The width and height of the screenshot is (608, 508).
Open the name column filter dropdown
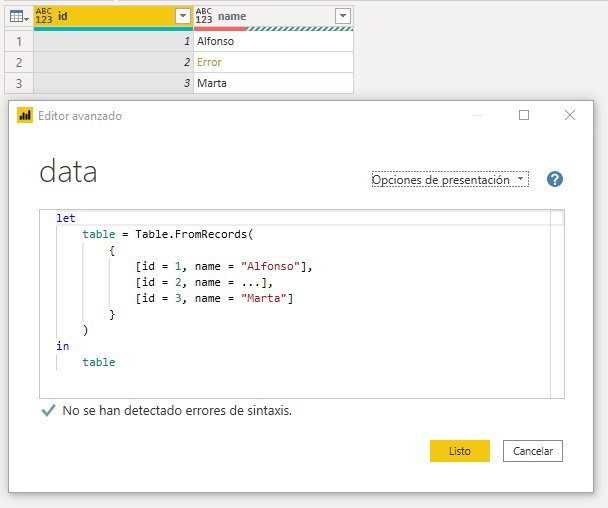point(342,16)
